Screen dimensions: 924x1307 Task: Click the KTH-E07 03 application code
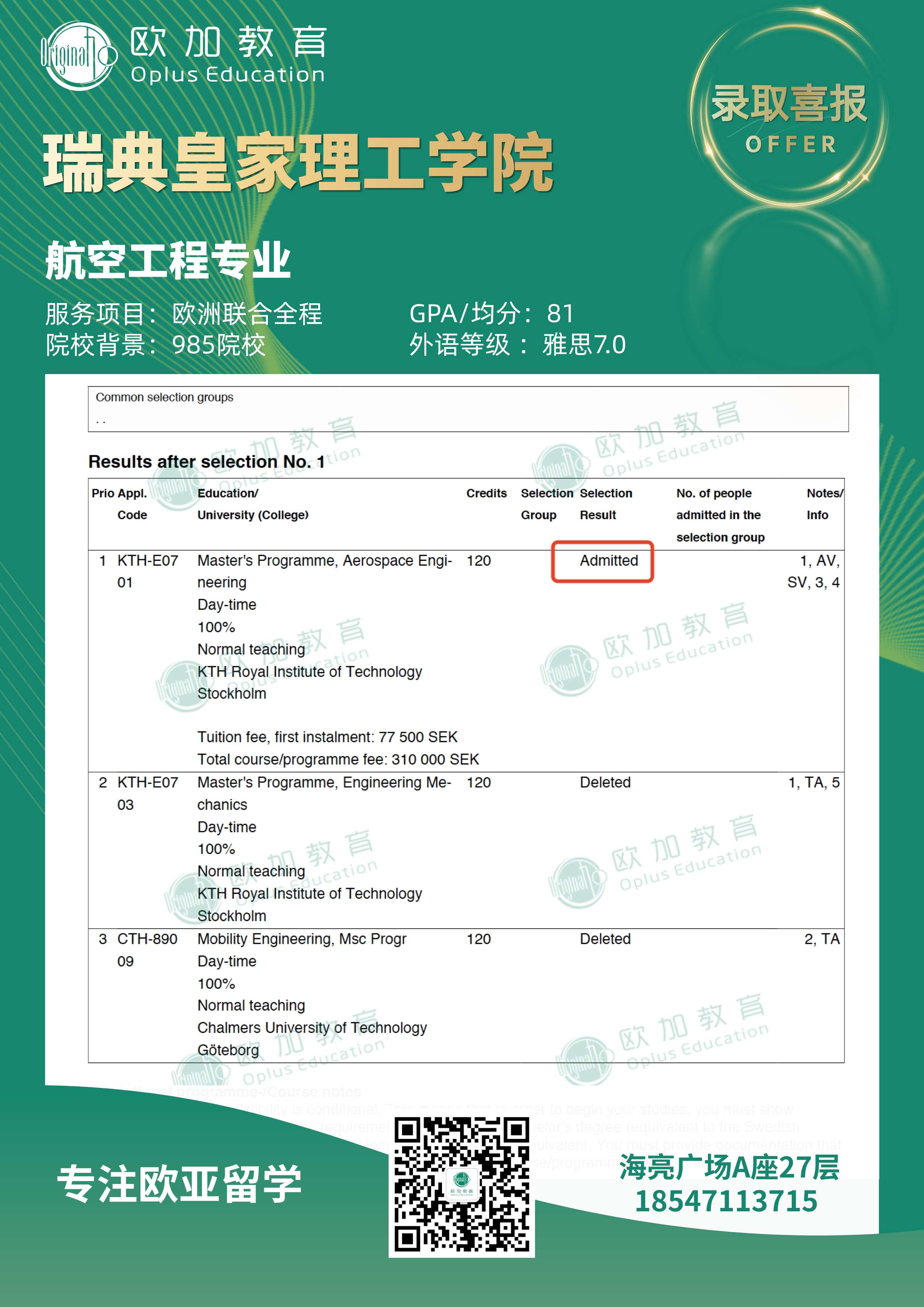coord(148,794)
